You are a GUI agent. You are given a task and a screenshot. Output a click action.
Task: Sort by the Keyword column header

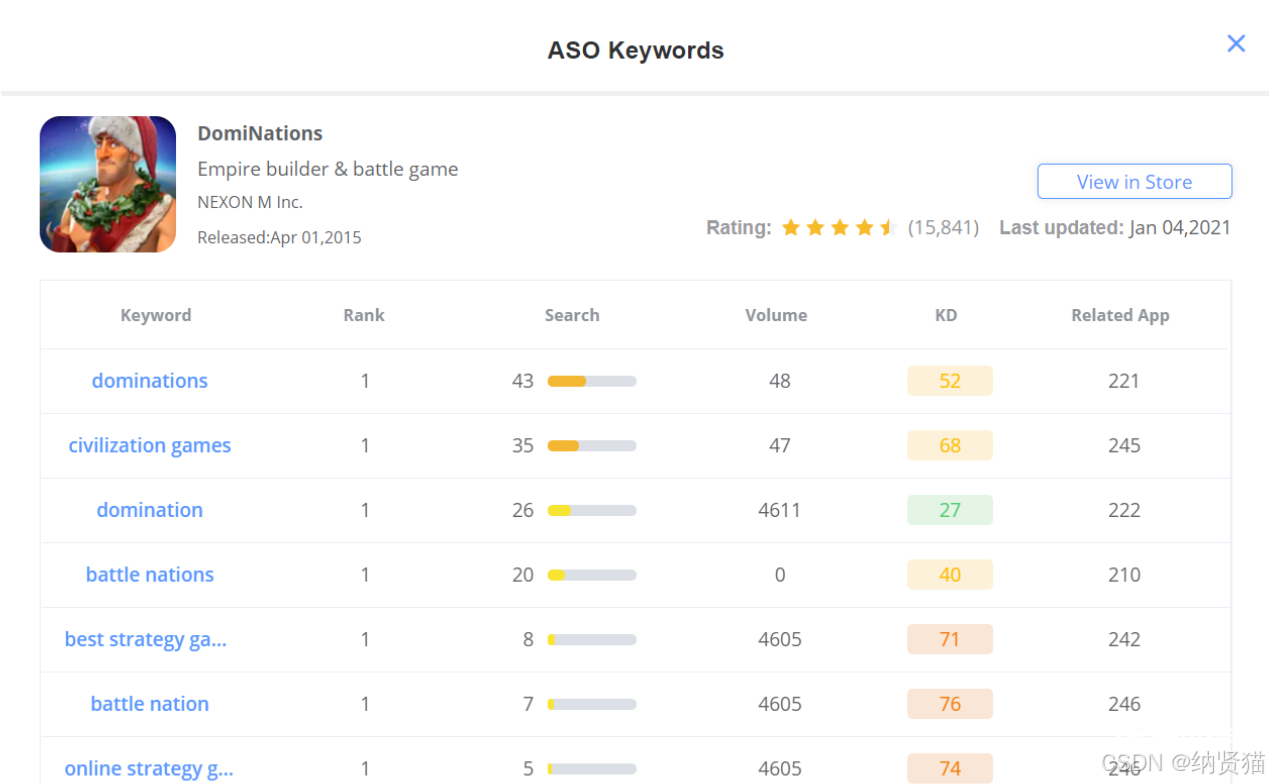click(156, 315)
